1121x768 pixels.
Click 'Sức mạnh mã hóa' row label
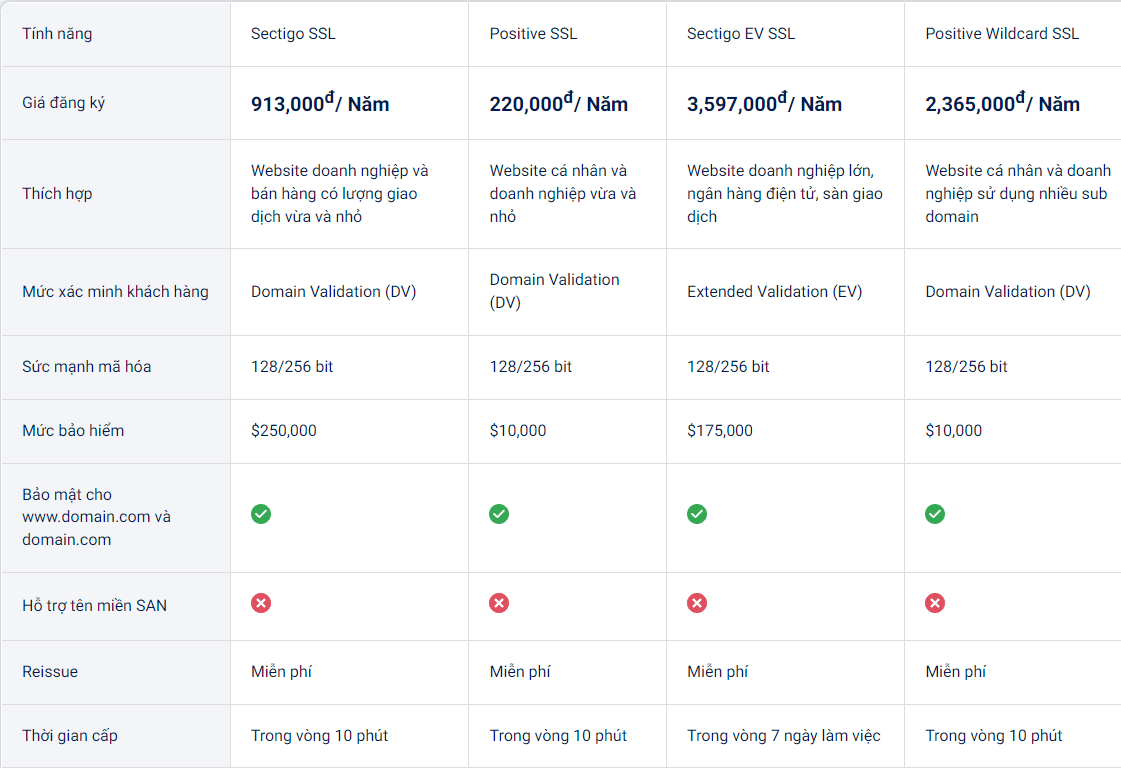coord(87,367)
